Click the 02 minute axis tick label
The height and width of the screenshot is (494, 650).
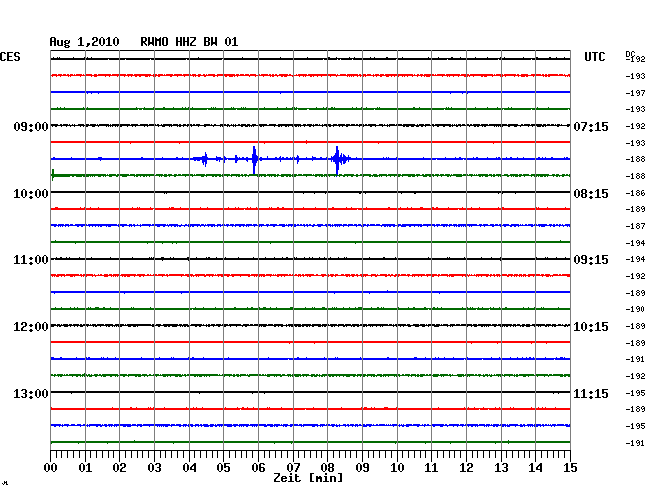pos(119,468)
